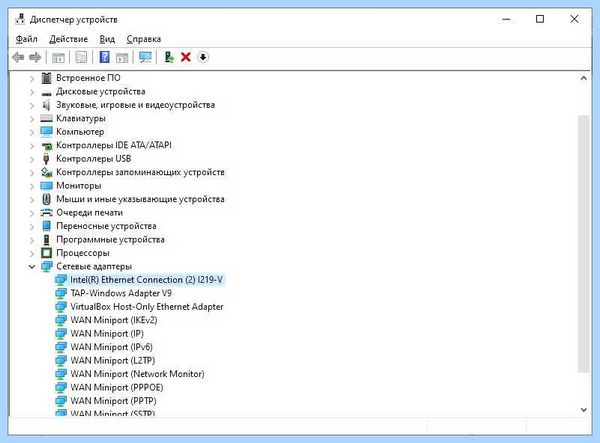This screenshot has width=600, height=443.
Task: Collapse the Сетевые адаптеры category
Action: coord(32,267)
